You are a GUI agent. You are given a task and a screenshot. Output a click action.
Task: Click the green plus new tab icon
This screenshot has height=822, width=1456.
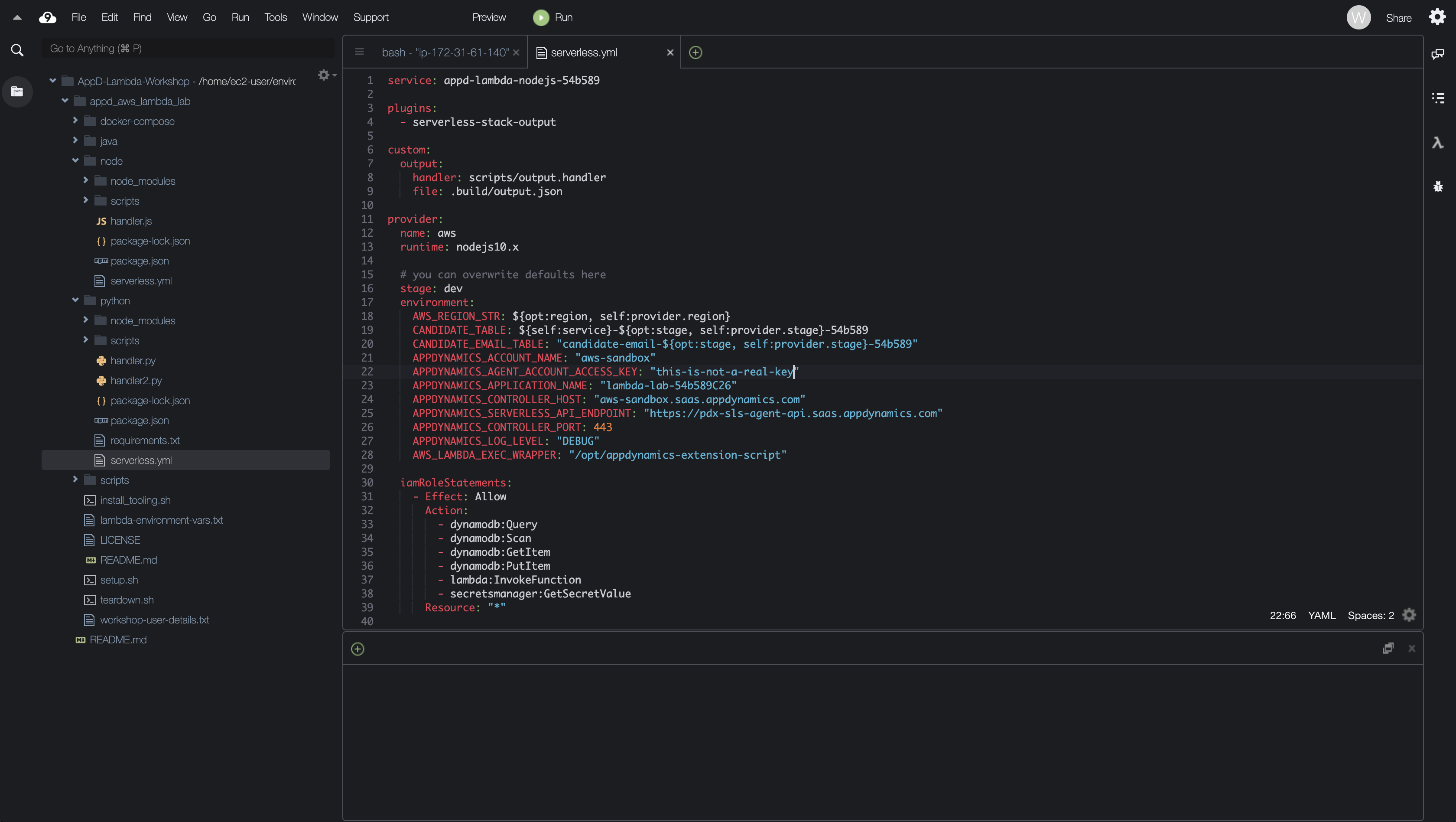[696, 52]
